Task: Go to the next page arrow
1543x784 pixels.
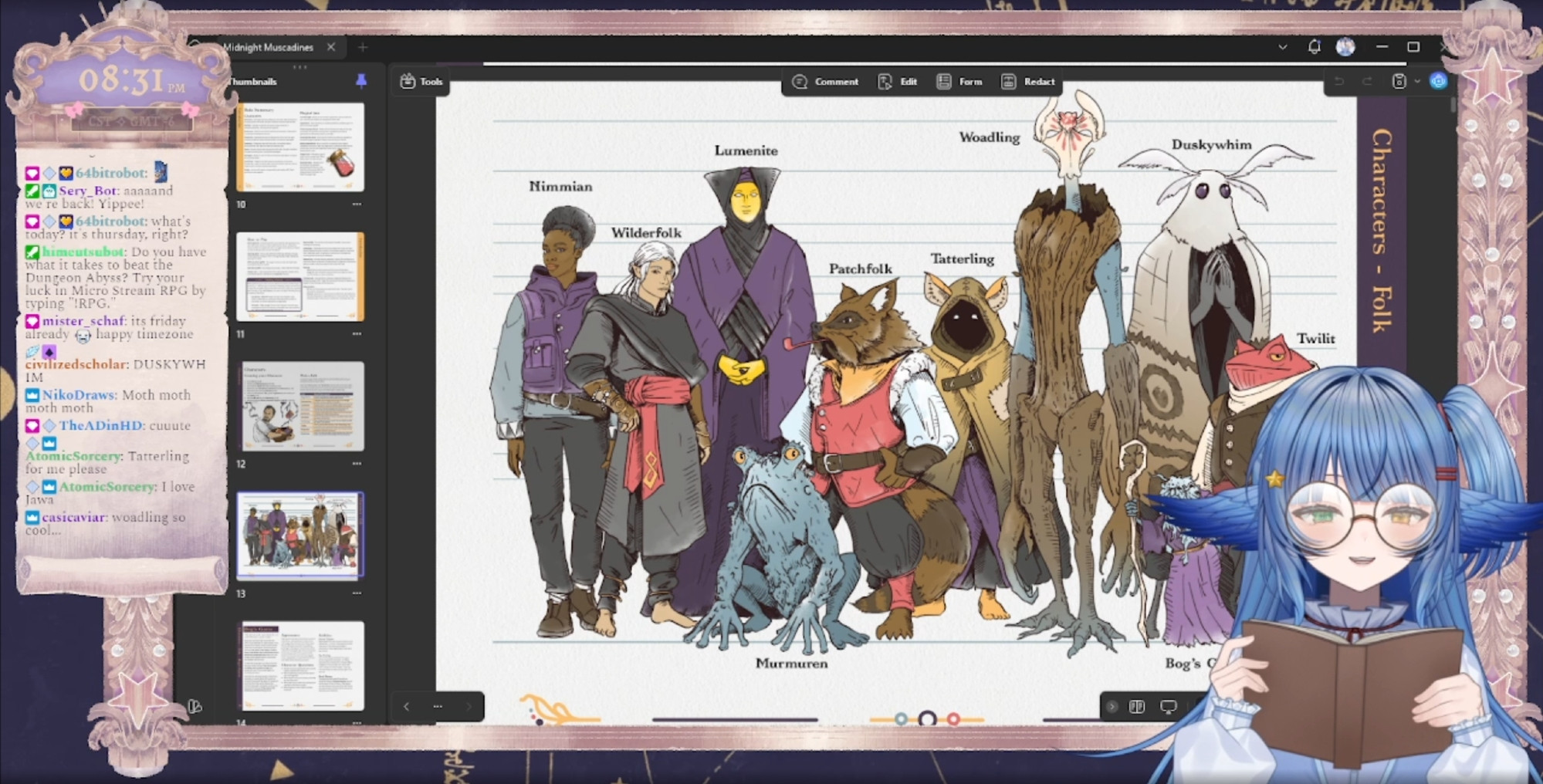Action: (469, 706)
